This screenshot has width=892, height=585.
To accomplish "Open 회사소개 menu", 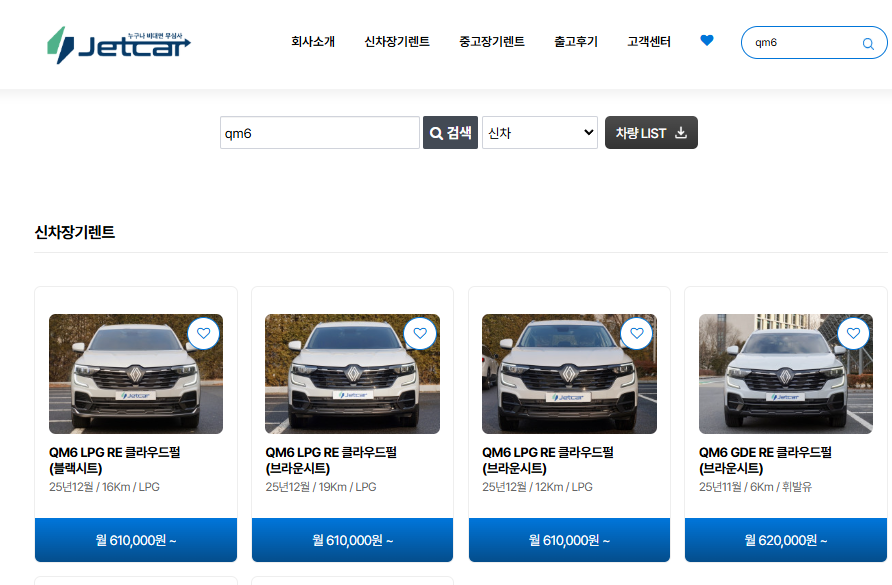I will coord(313,42).
